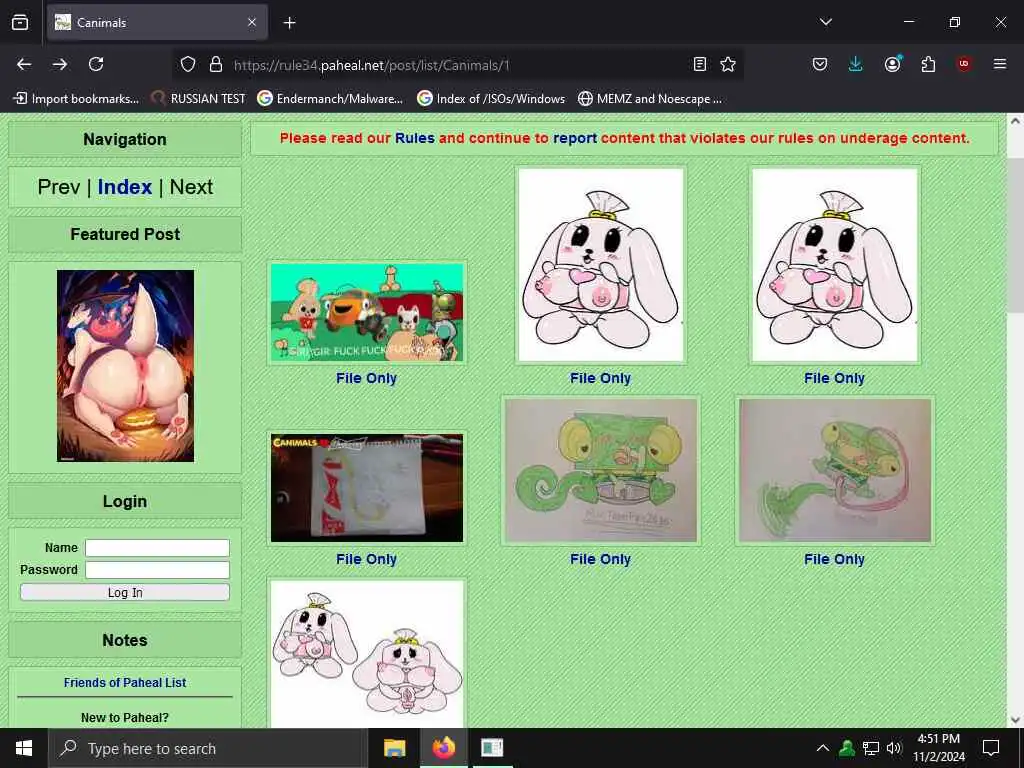Open network settings tray icon
This screenshot has width=1024, height=768.
871,748
